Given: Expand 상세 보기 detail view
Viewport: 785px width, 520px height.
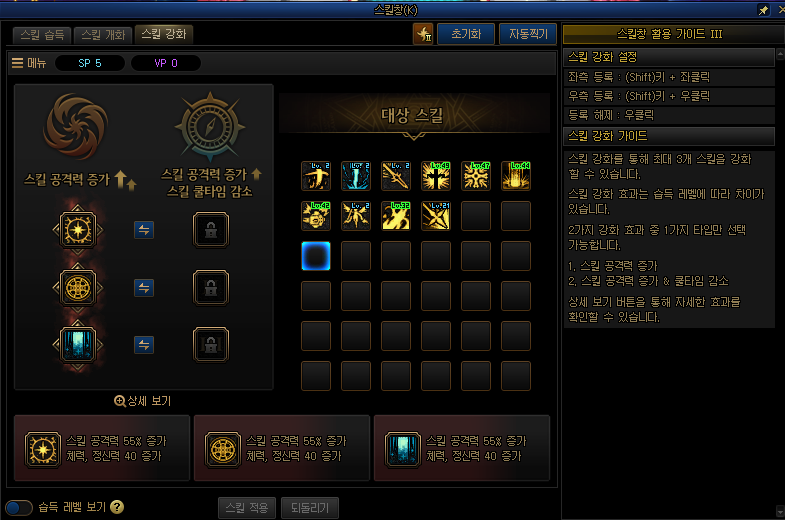Looking at the screenshot, I should [143, 401].
